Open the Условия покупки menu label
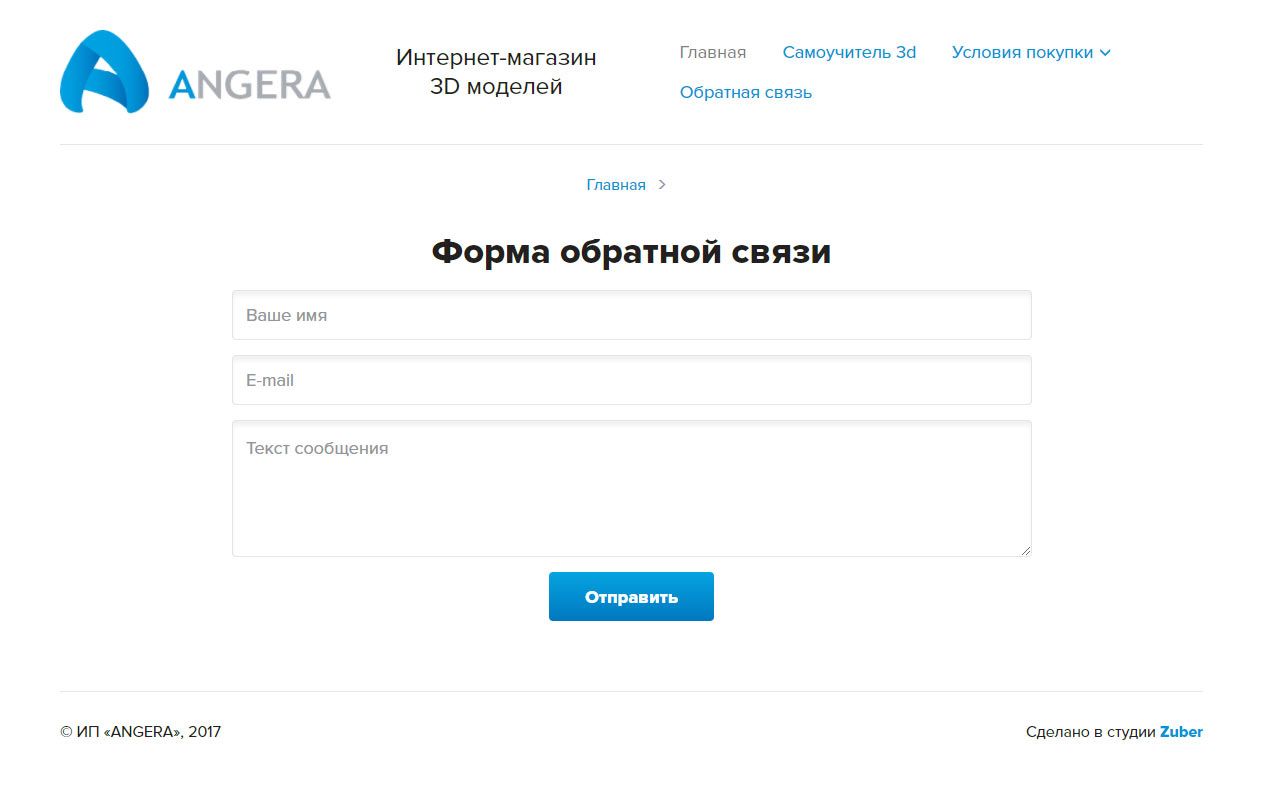 [1021, 53]
